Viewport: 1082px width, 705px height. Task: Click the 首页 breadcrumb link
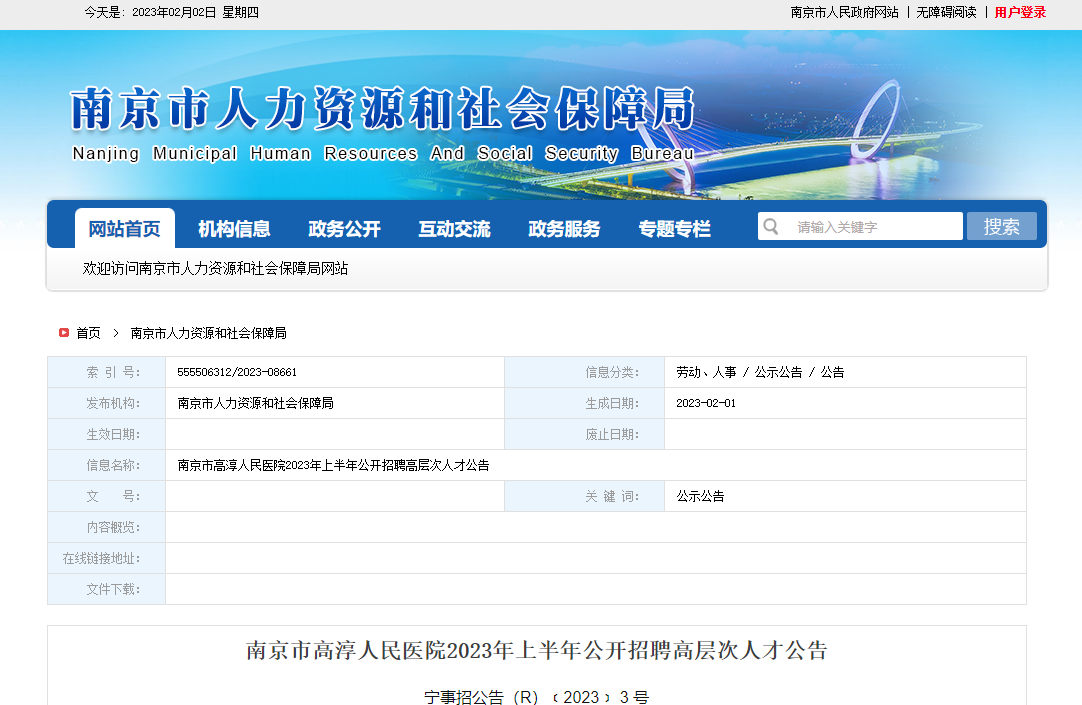click(88, 333)
